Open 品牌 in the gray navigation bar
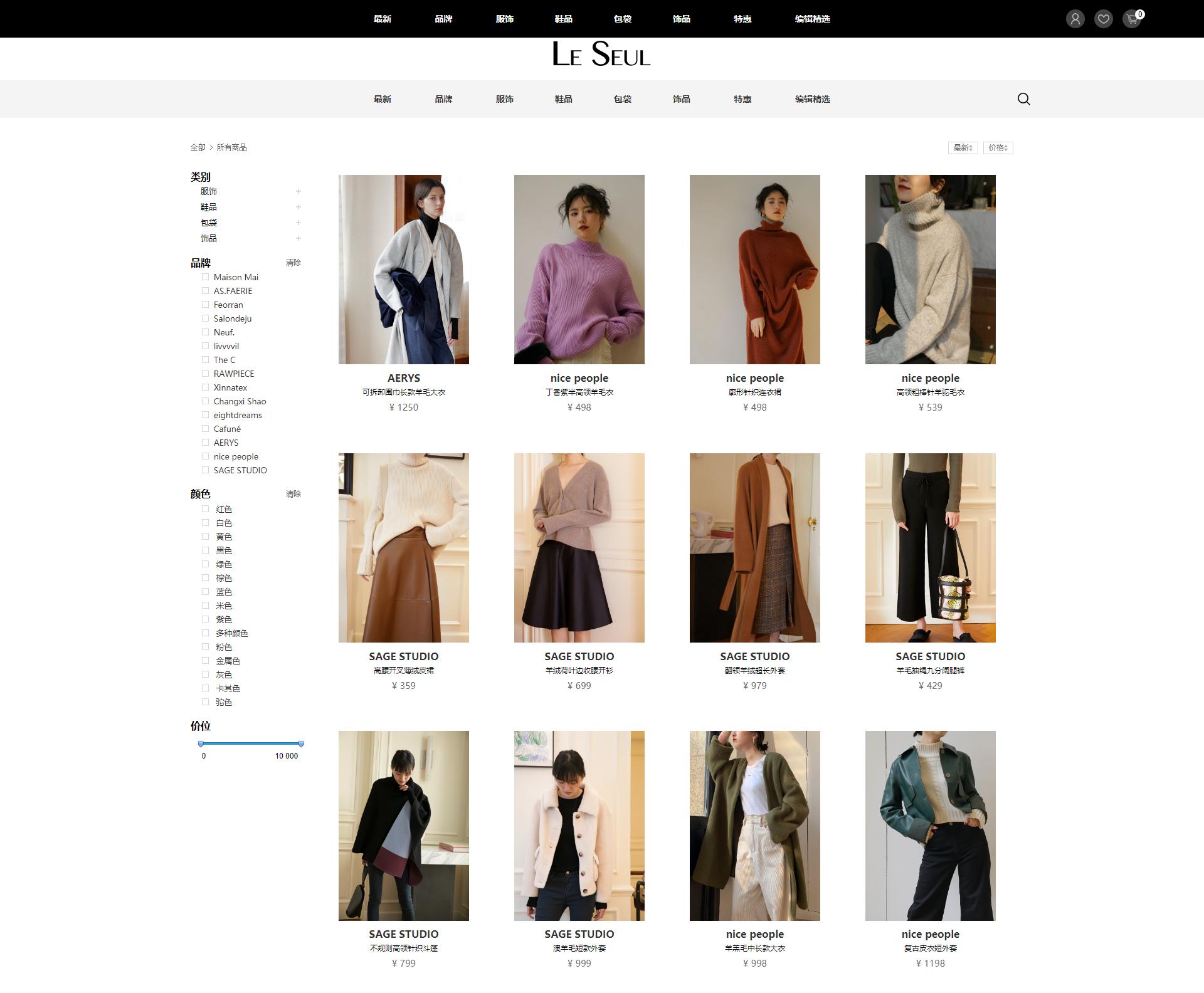Image resolution: width=1204 pixels, height=993 pixels. pos(443,99)
